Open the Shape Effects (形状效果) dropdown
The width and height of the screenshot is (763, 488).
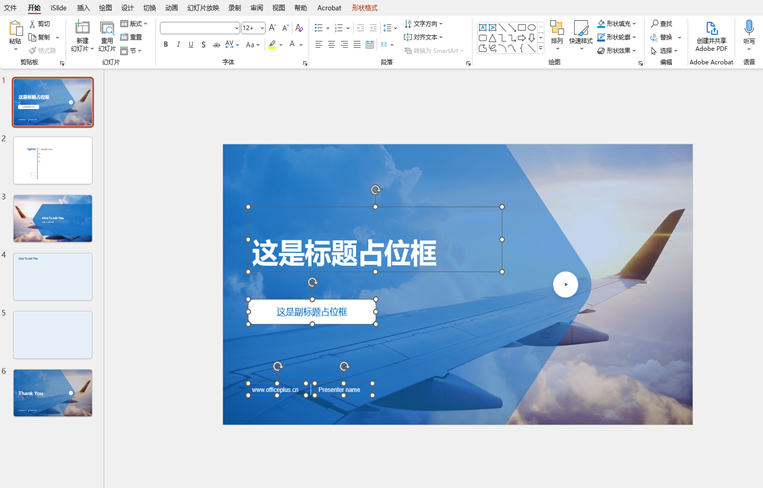coord(617,50)
